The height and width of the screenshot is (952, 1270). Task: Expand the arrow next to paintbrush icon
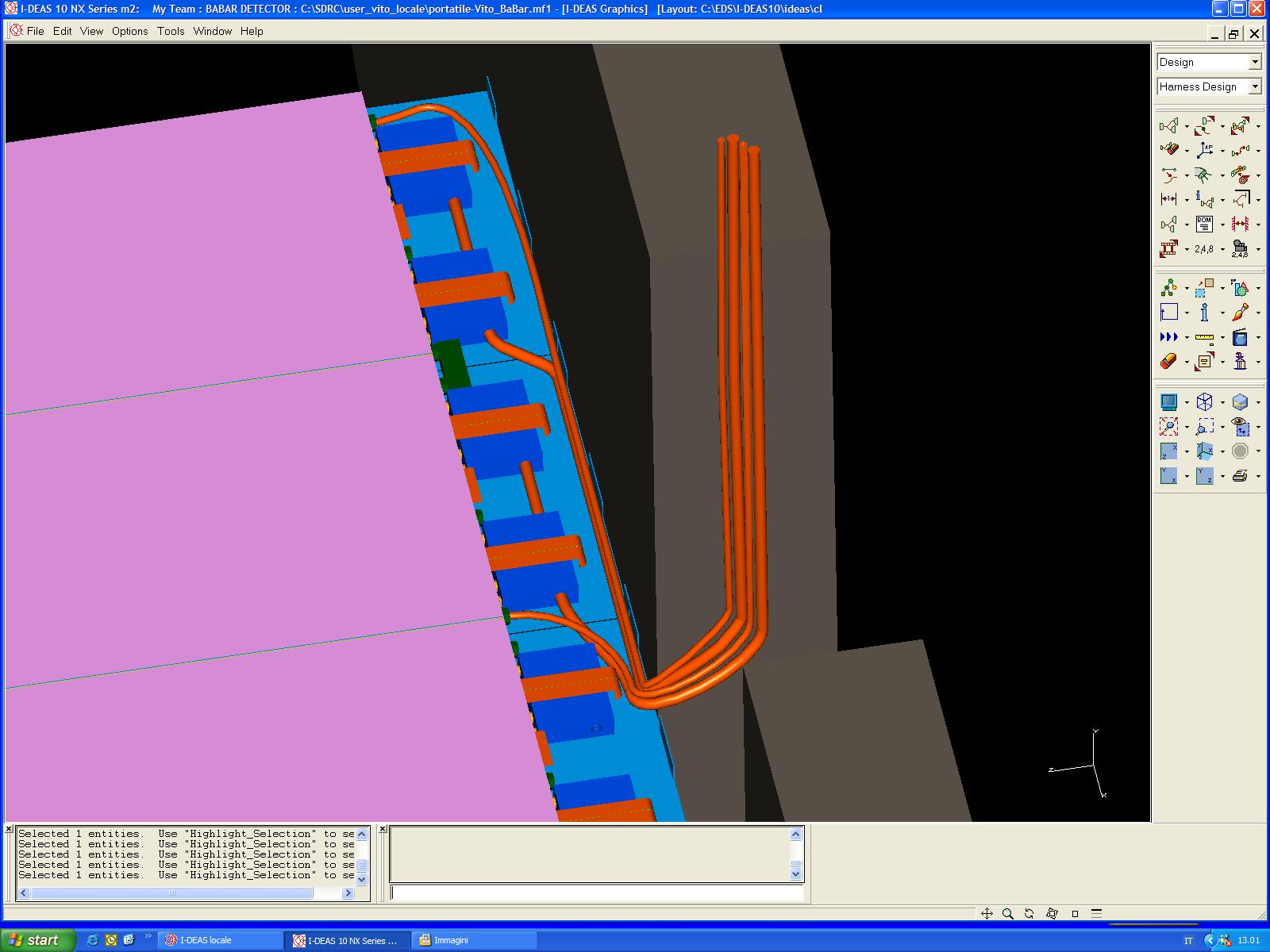(1258, 314)
